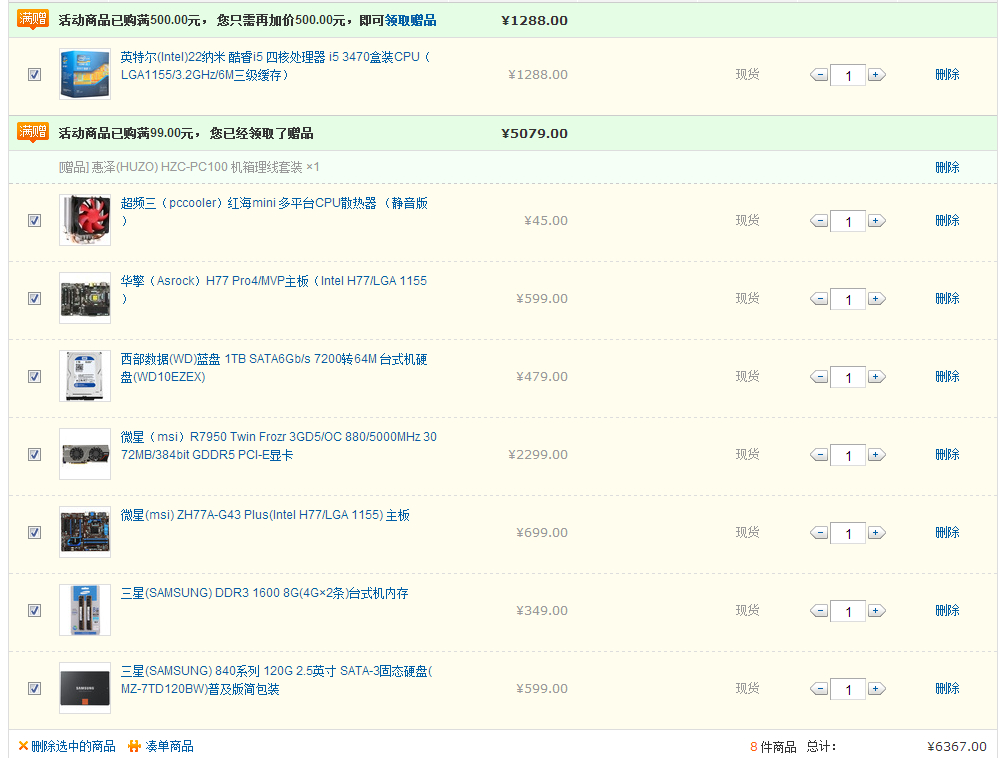The width and height of the screenshot is (1007, 758).
Task: Delete the WD 1TB hard drive from cart
Action: [947, 376]
